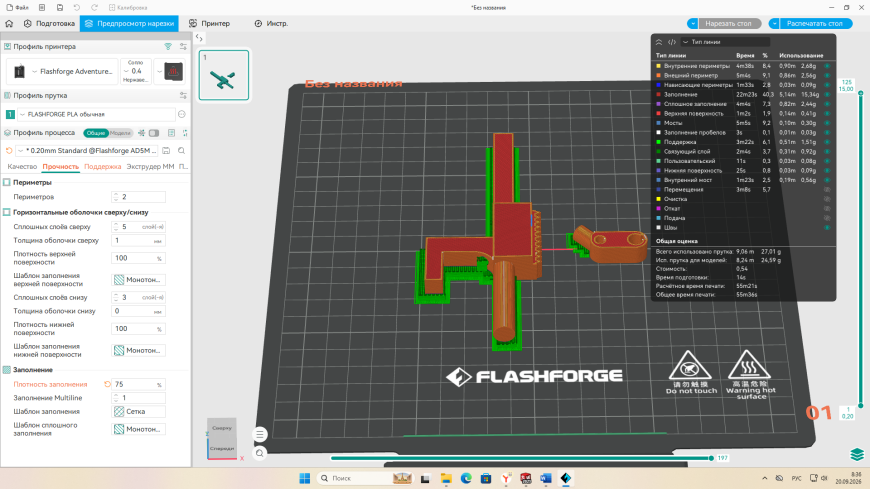This screenshot has width=870, height=489.
Task: Open the Шаблон сплошного заполнения dropdown
Action: click(138, 429)
